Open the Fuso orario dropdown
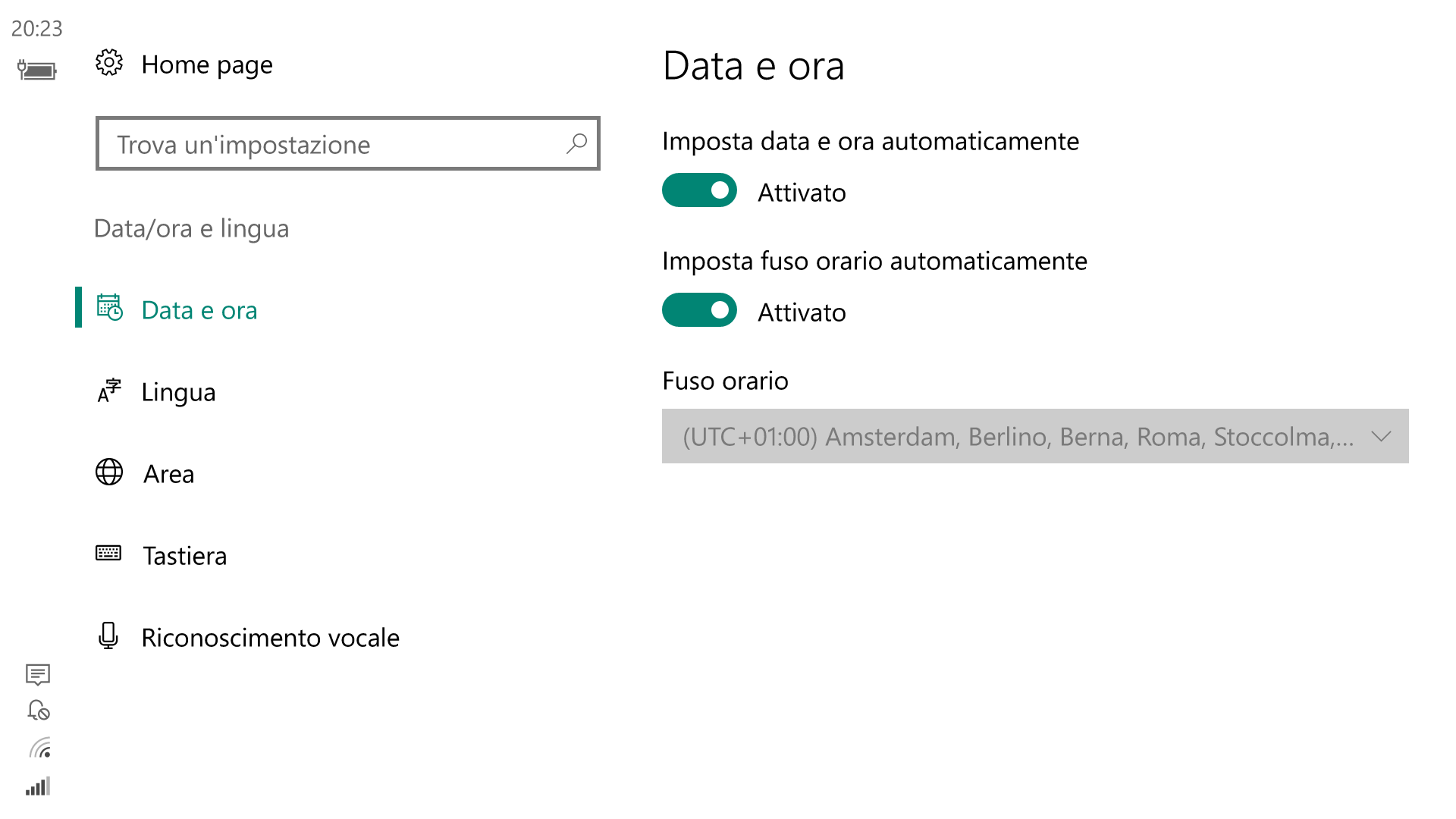The image size is (1456, 819). click(x=1035, y=436)
